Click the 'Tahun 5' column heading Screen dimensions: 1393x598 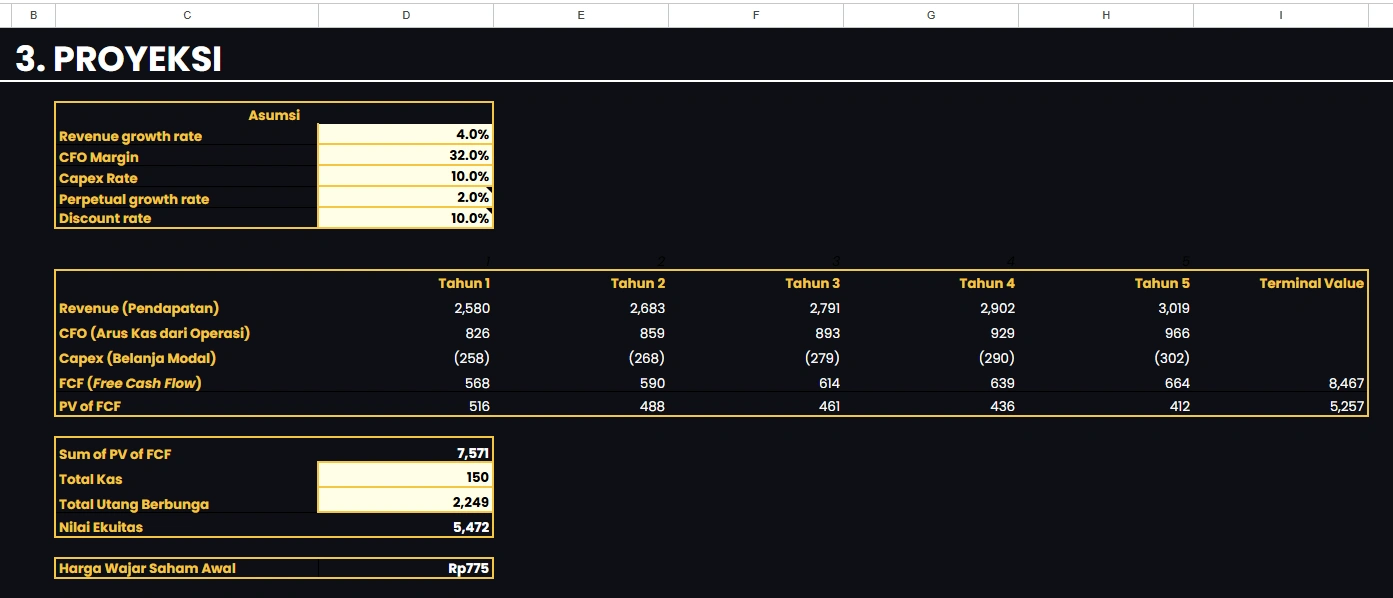[x=1162, y=283]
